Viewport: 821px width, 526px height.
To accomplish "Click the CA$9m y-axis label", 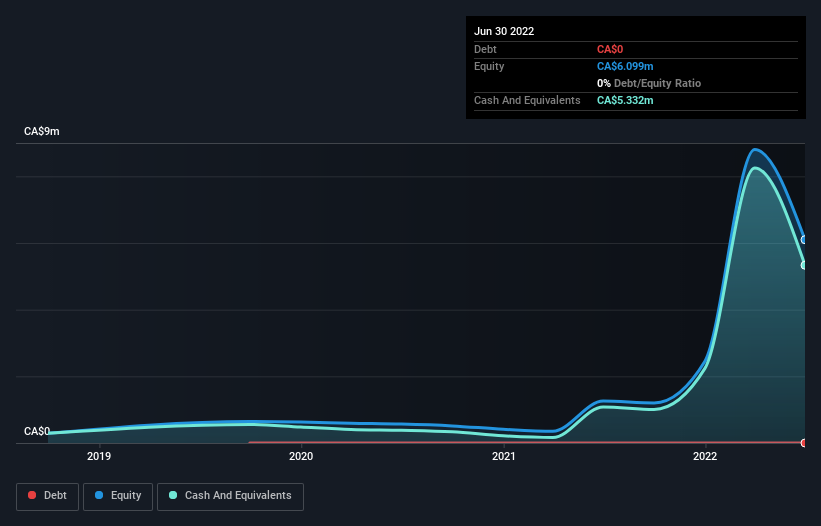I will pyautogui.click(x=42, y=131).
